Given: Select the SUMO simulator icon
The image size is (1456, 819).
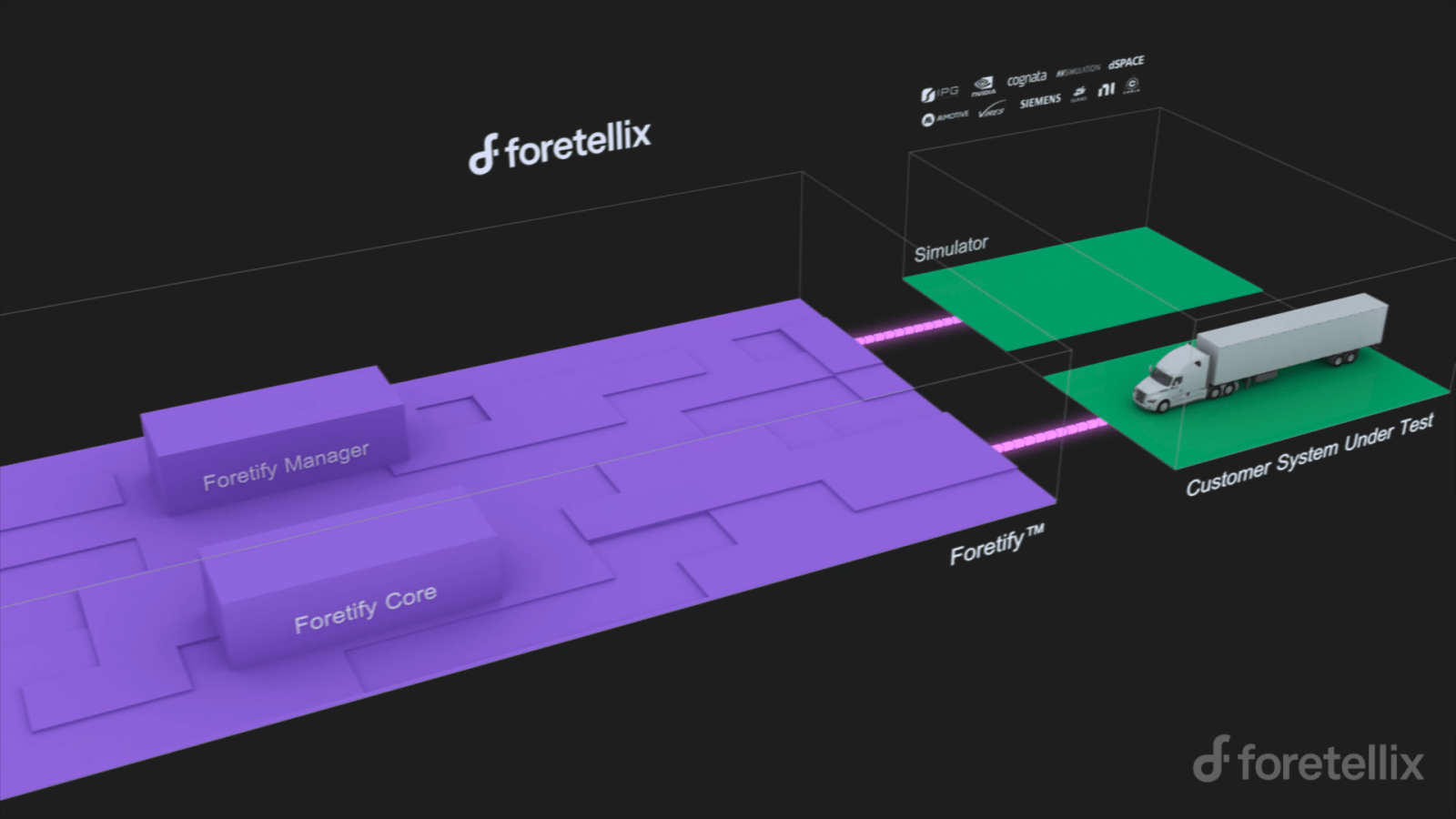Looking at the screenshot, I should pos(1079,93).
